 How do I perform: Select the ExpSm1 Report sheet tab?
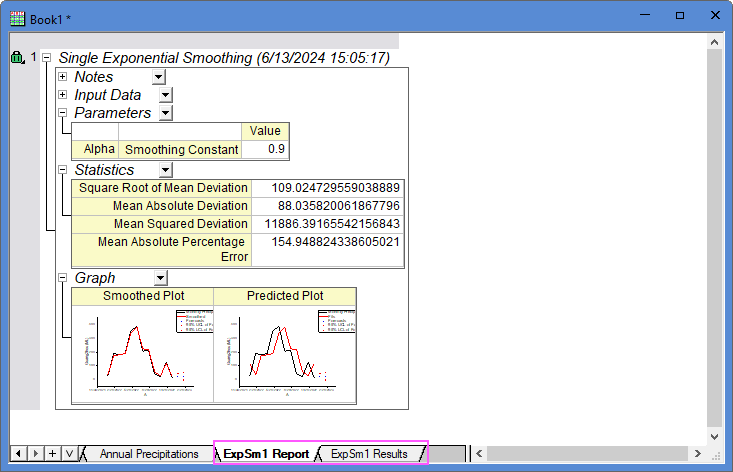(266, 454)
